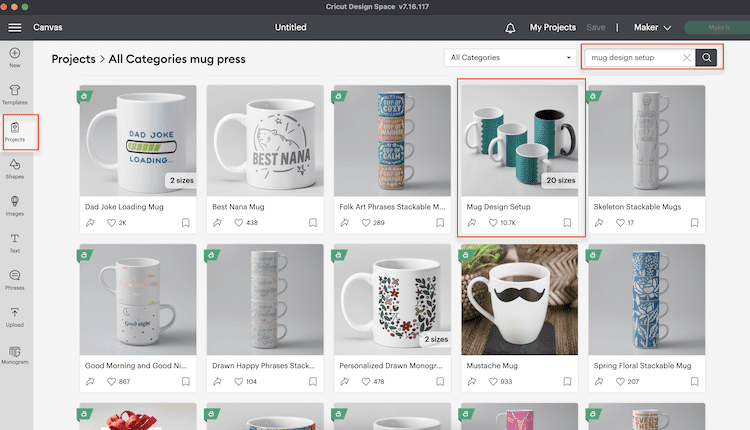Open the Shapes tool
This screenshot has height=430, width=750.
[x=15, y=169]
